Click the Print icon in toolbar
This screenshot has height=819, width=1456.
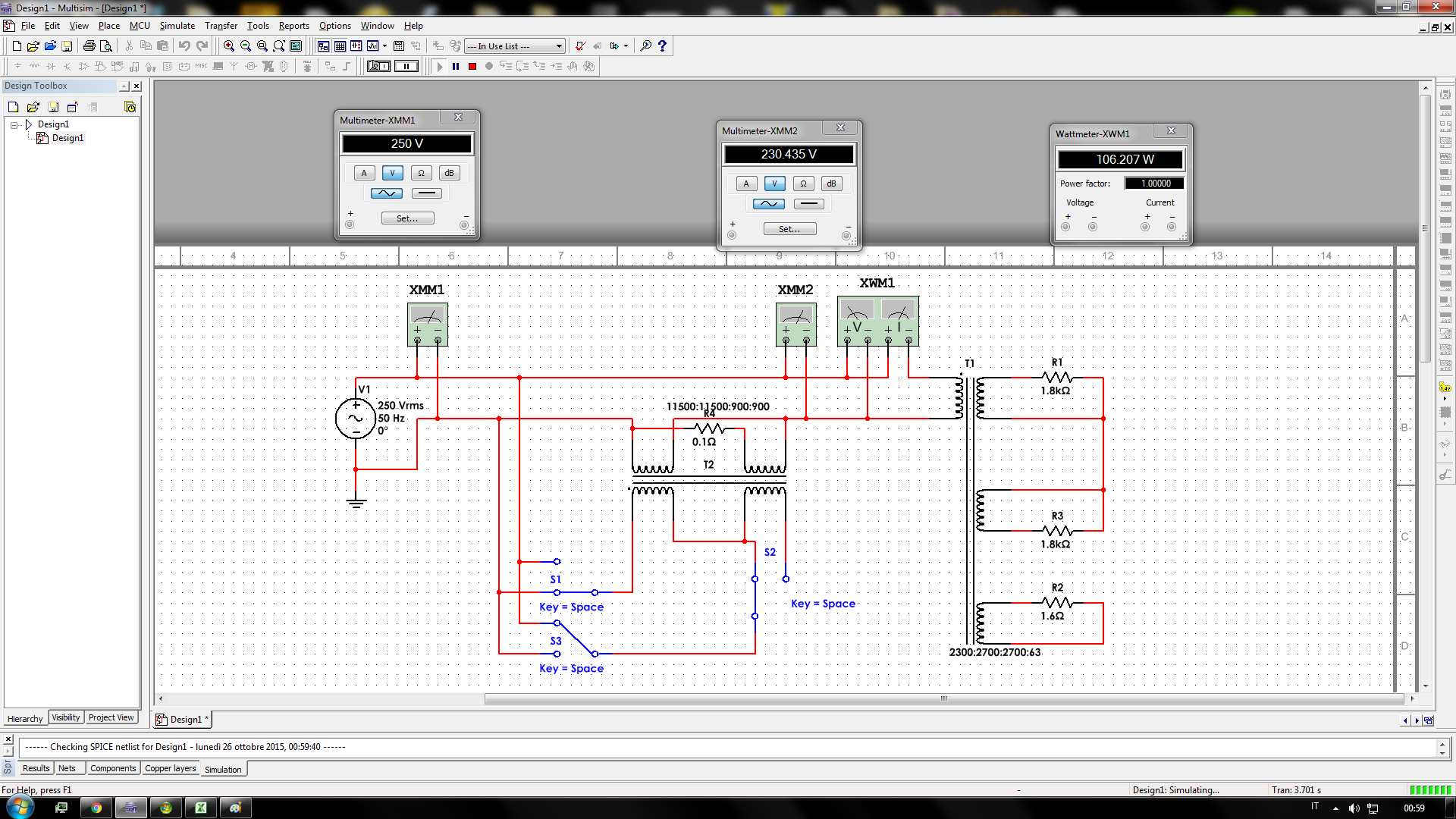pyautogui.click(x=89, y=46)
